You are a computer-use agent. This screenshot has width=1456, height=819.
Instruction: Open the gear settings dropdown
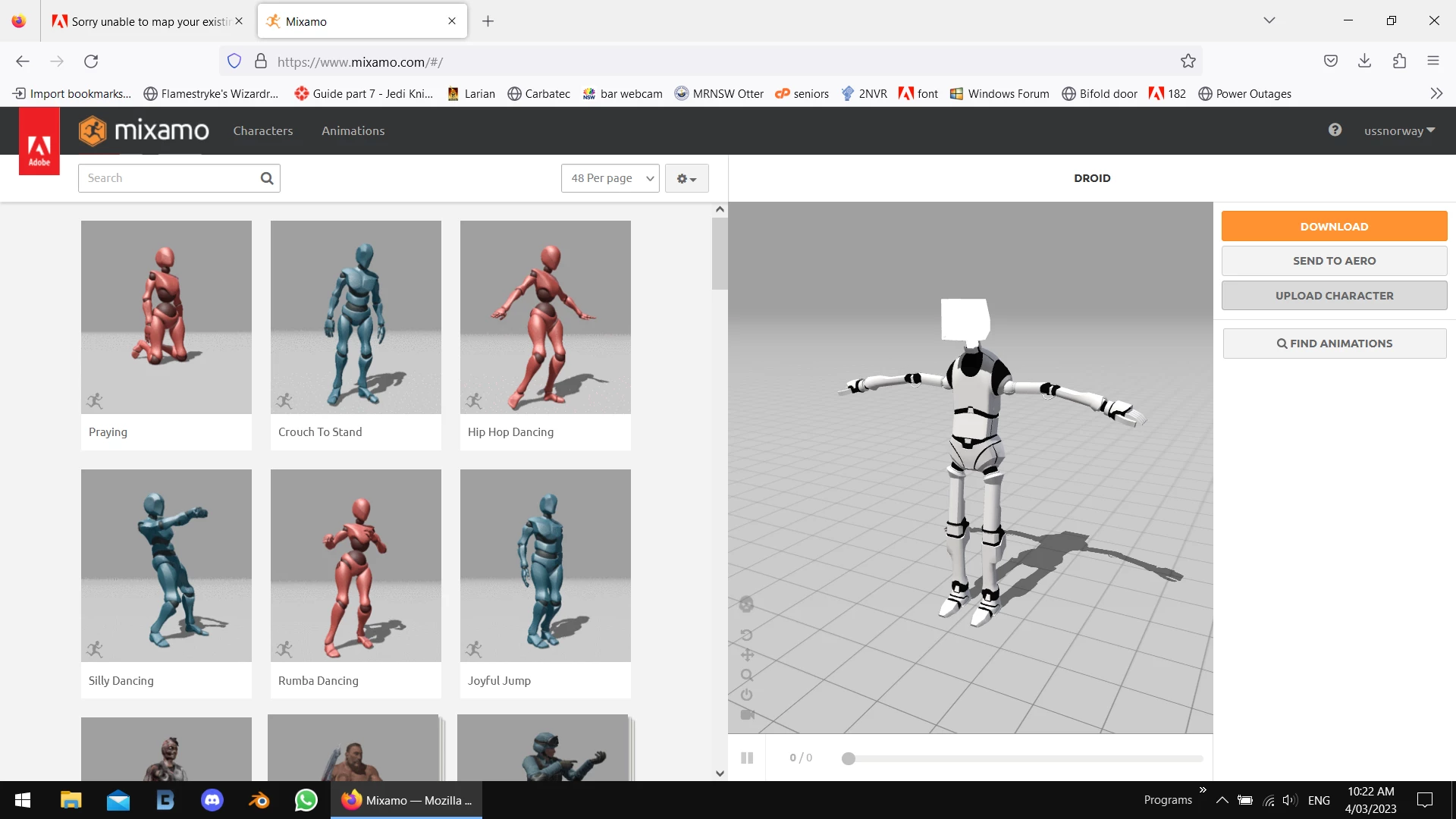pos(686,178)
